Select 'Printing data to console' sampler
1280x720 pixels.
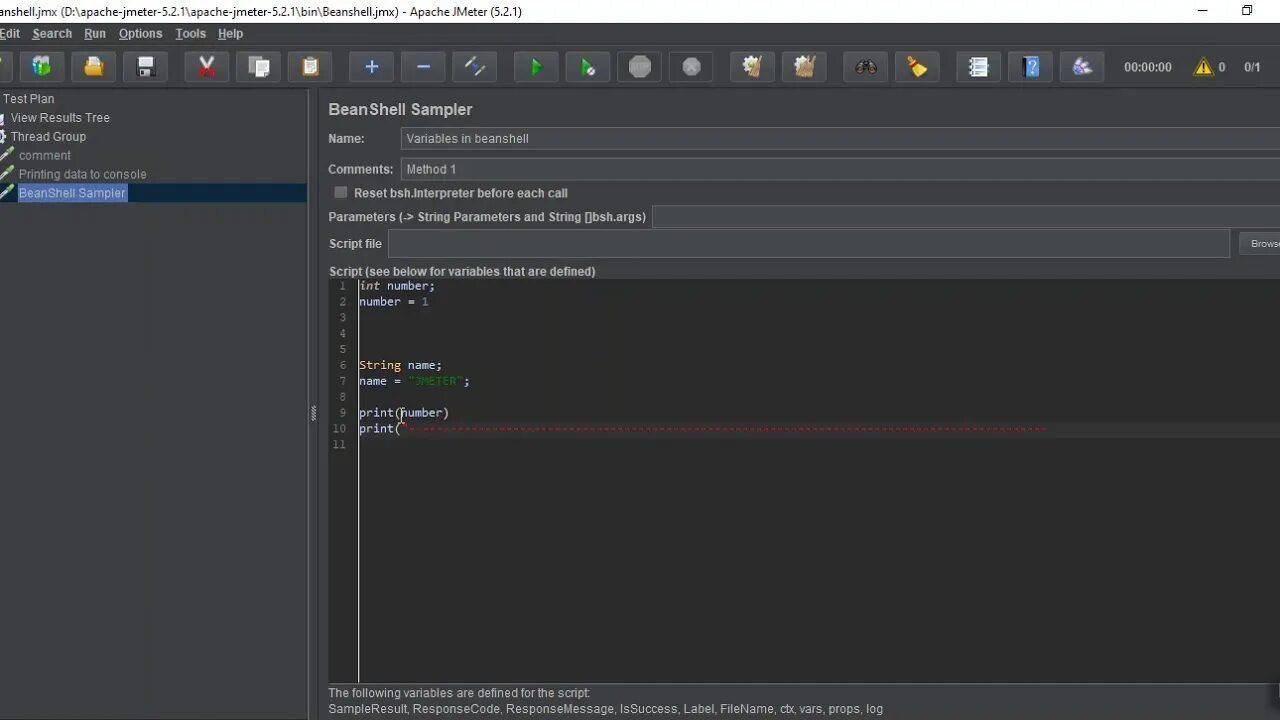coord(82,174)
